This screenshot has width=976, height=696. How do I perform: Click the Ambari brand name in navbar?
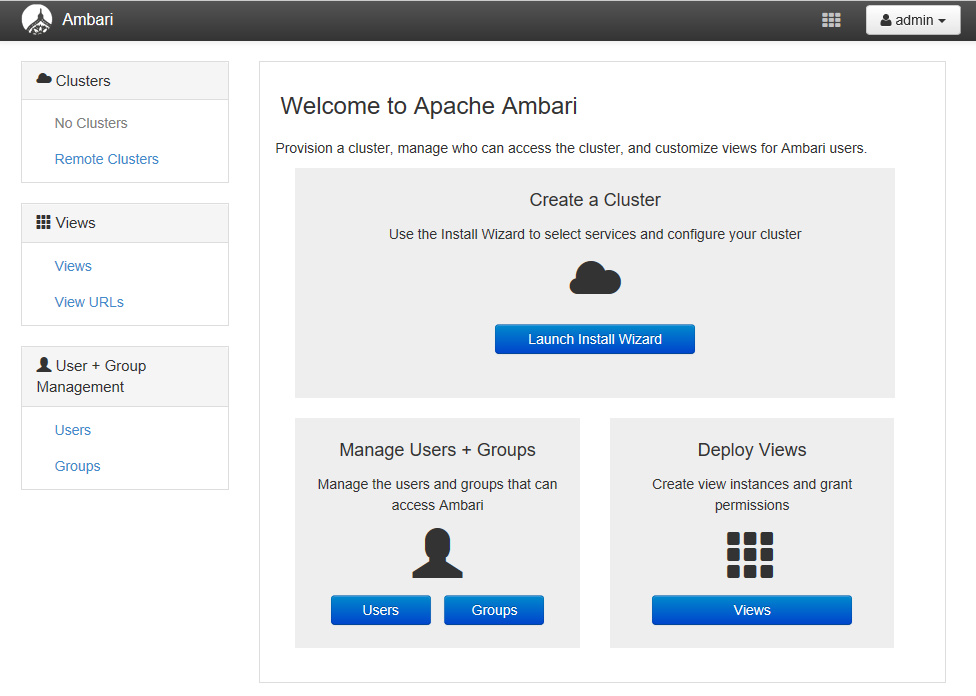coord(88,20)
